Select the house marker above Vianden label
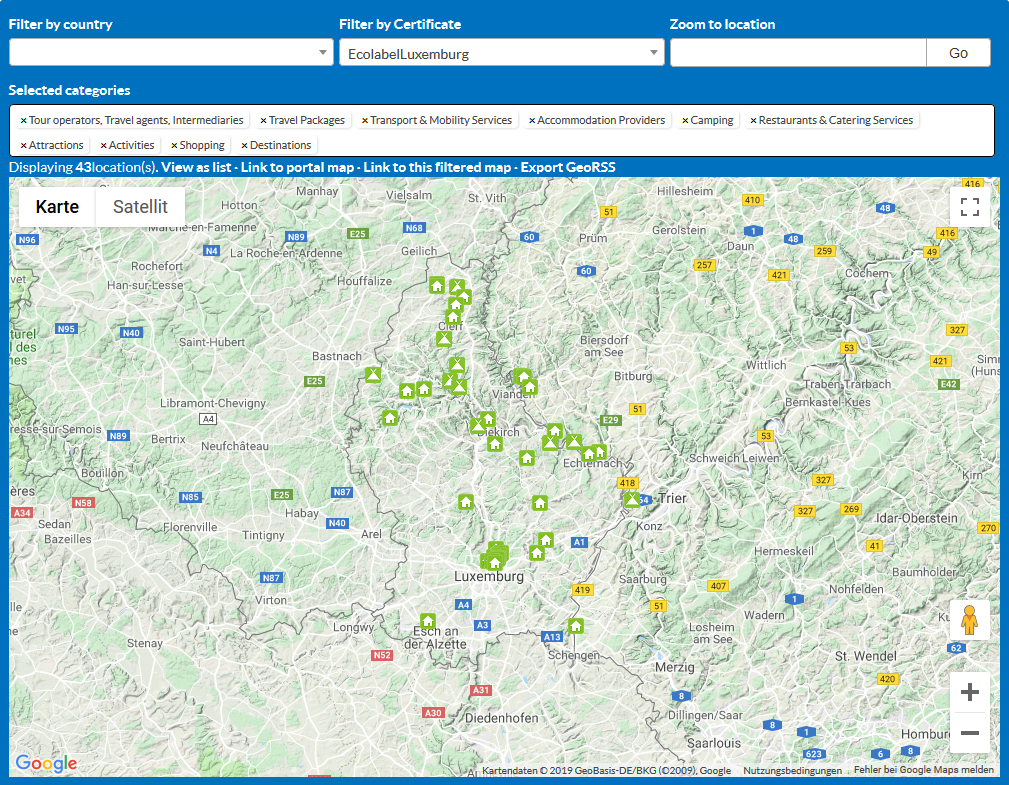The width and height of the screenshot is (1009, 785). click(530, 387)
